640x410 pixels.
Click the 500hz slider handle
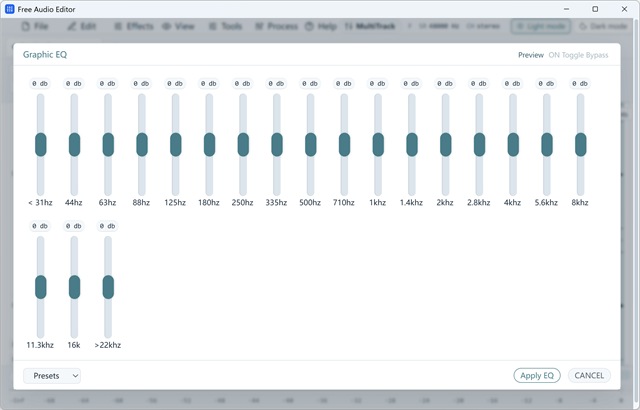311,144
